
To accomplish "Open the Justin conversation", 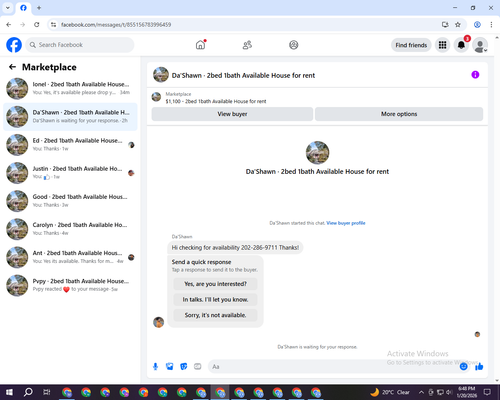I will (70, 173).
